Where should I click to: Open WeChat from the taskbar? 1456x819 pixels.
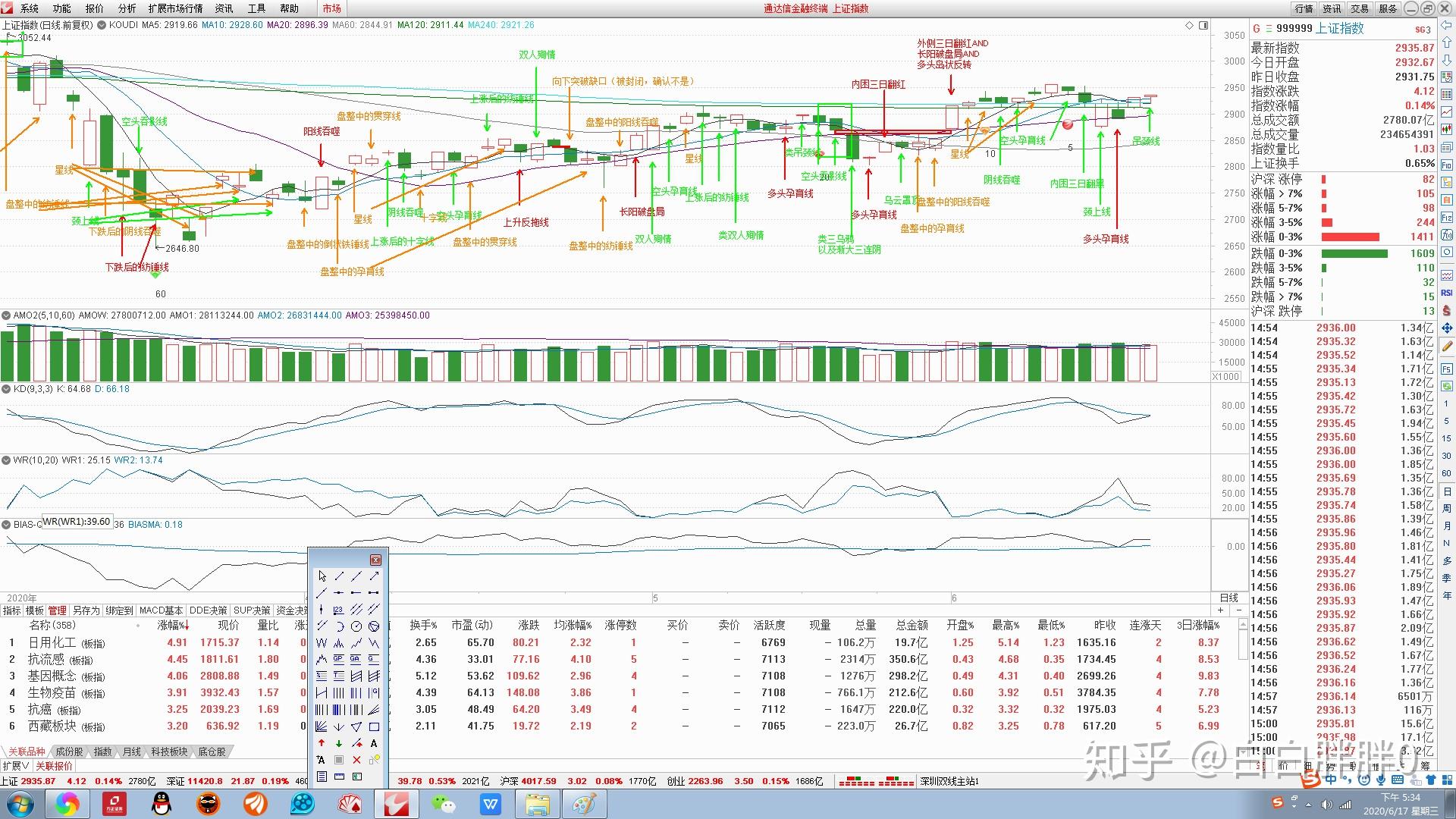coord(443,804)
